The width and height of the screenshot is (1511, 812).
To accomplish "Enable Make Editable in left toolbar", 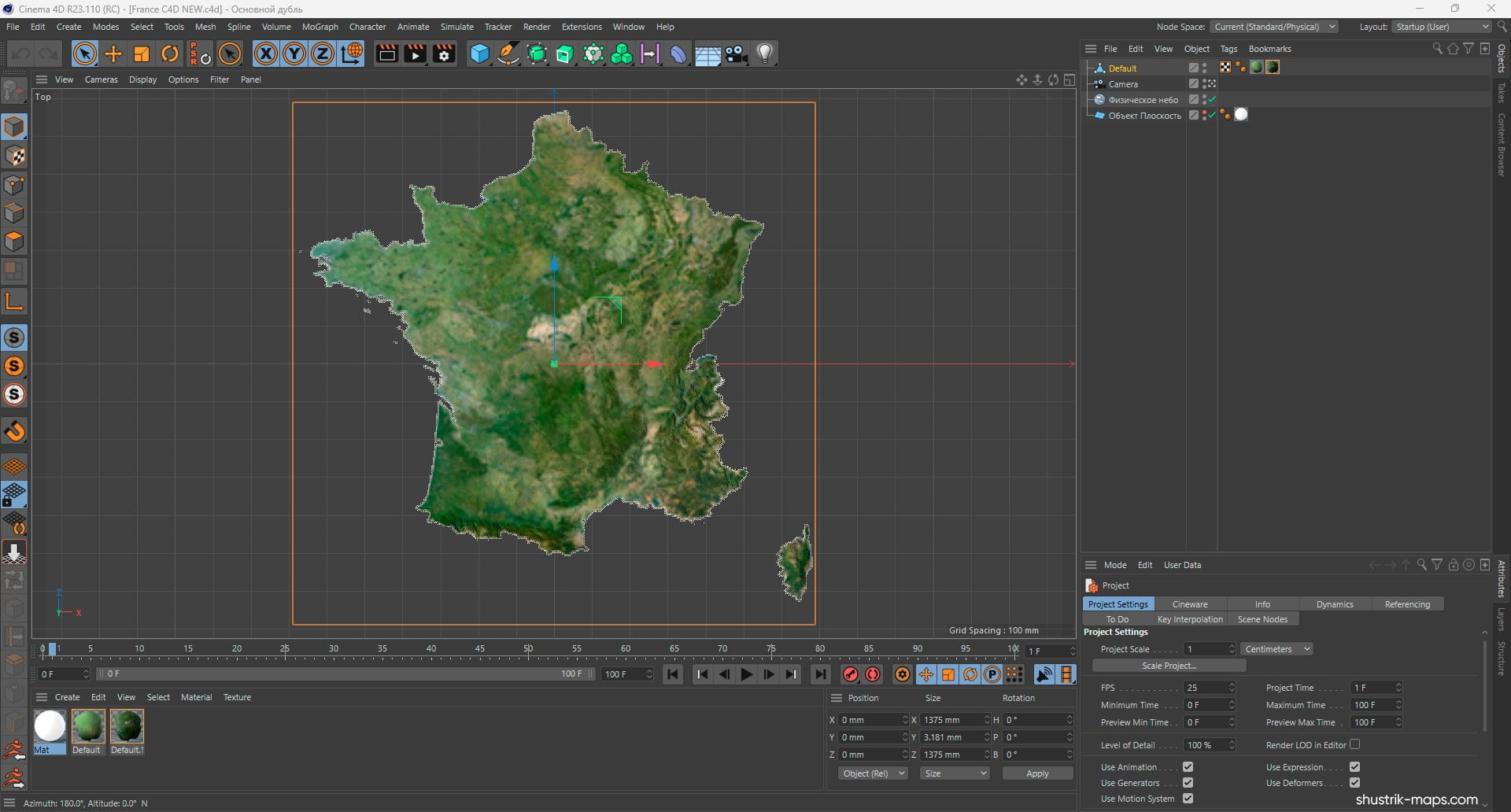I will tap(14, 91).
